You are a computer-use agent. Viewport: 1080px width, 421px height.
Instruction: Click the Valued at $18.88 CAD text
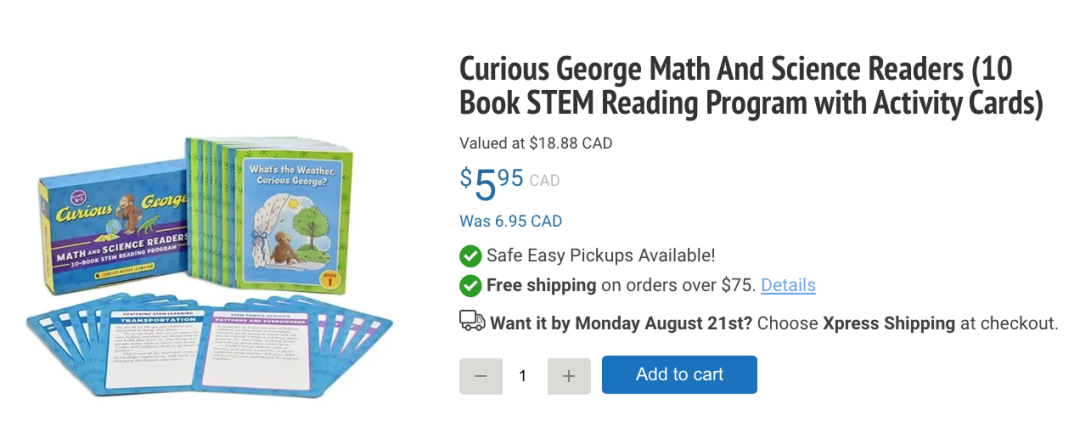click(x=535, y=143)
